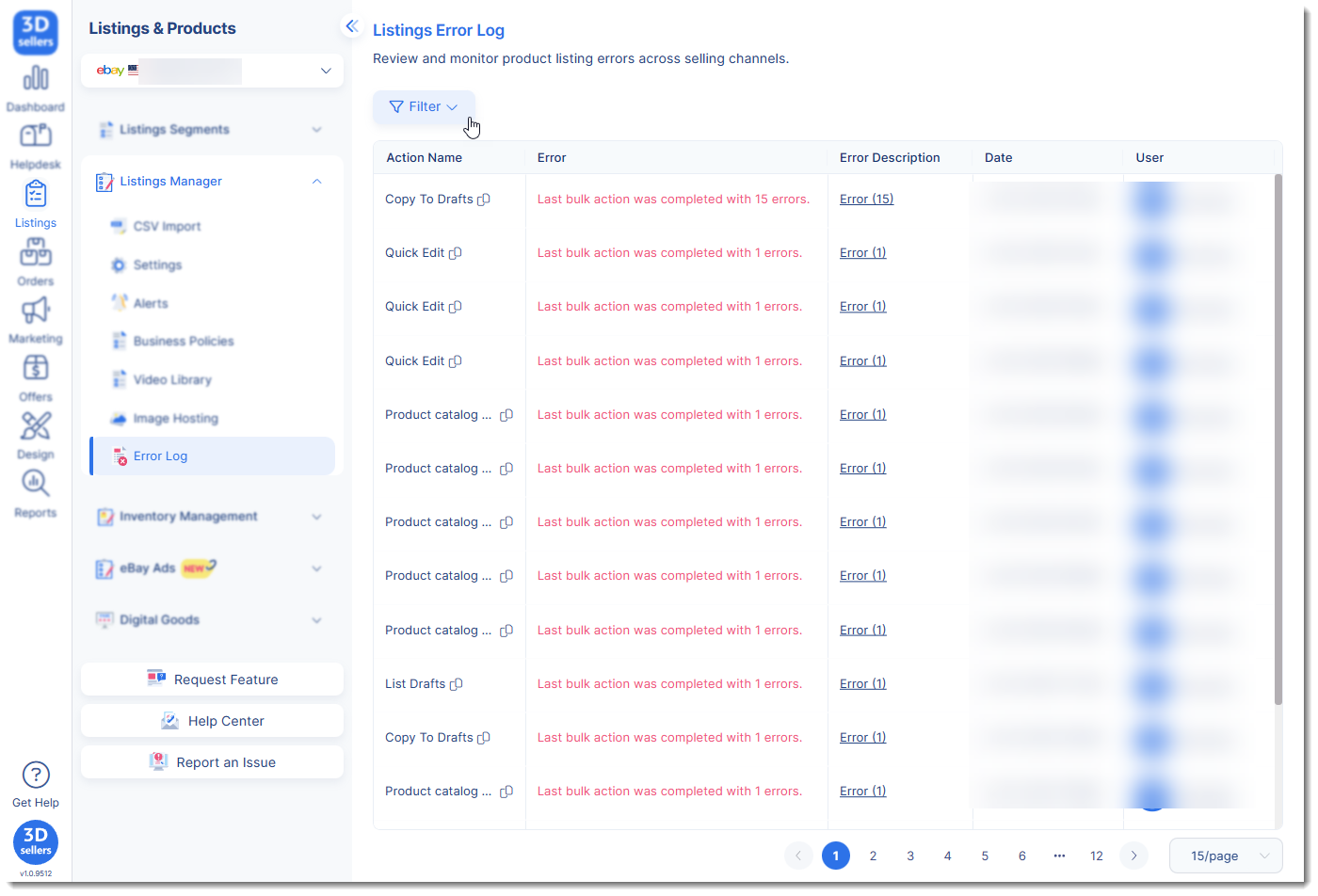Open the Offers section icon
1318x896 pixels.
point(36,368)
